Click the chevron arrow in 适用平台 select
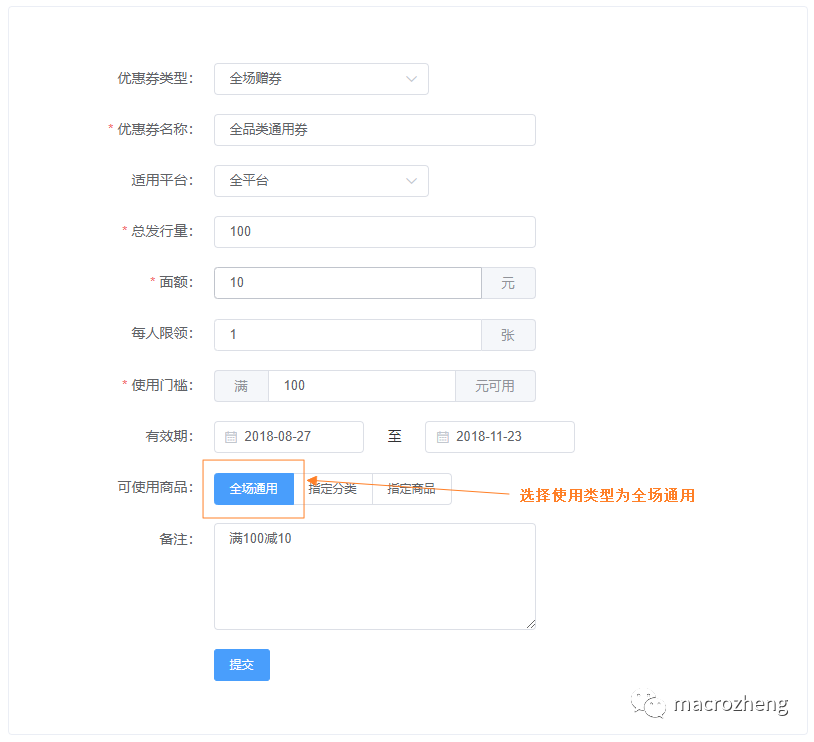The image size is (814, 742). click(x=411, y=181)
